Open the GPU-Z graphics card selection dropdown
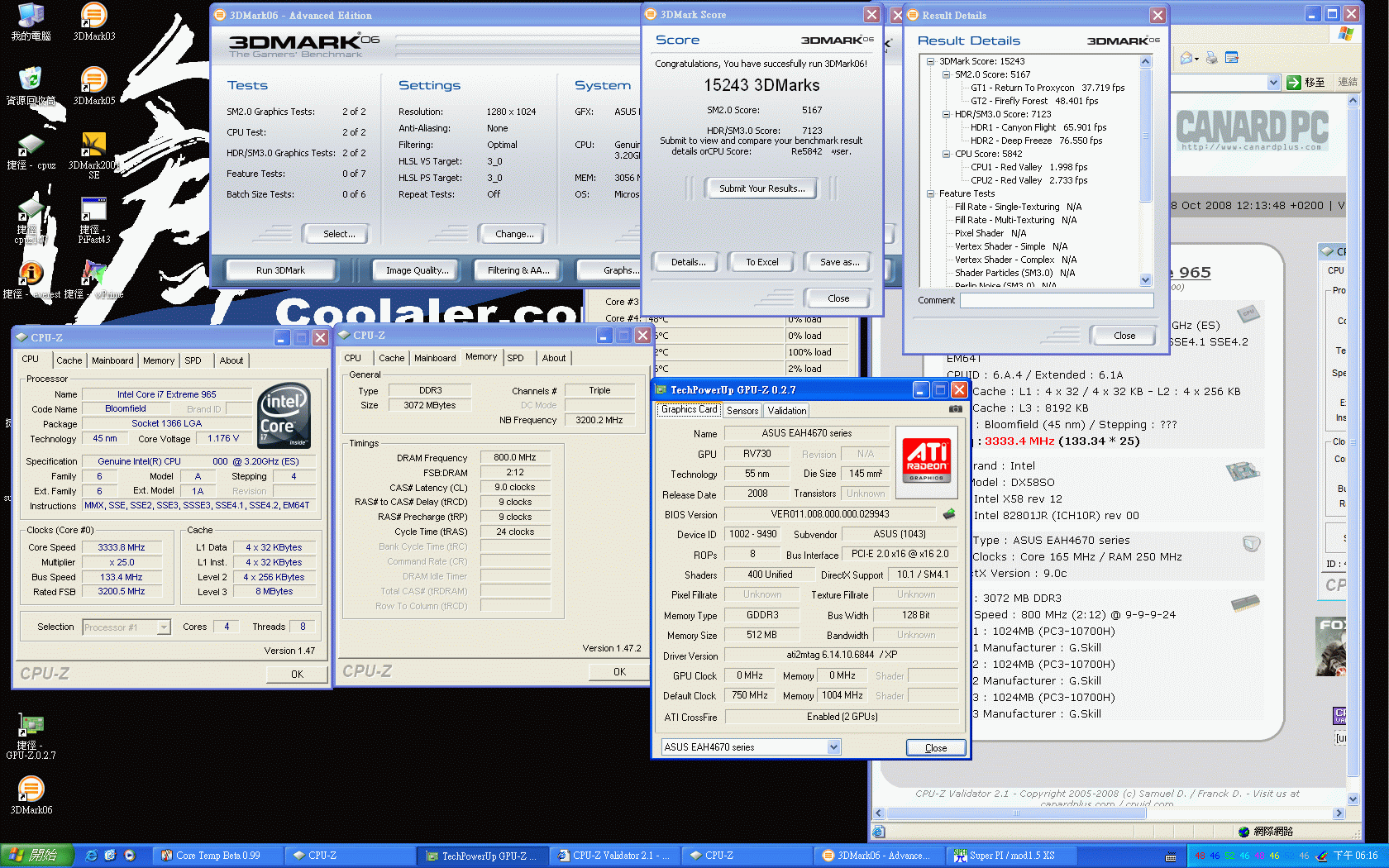 coord(833,747)
